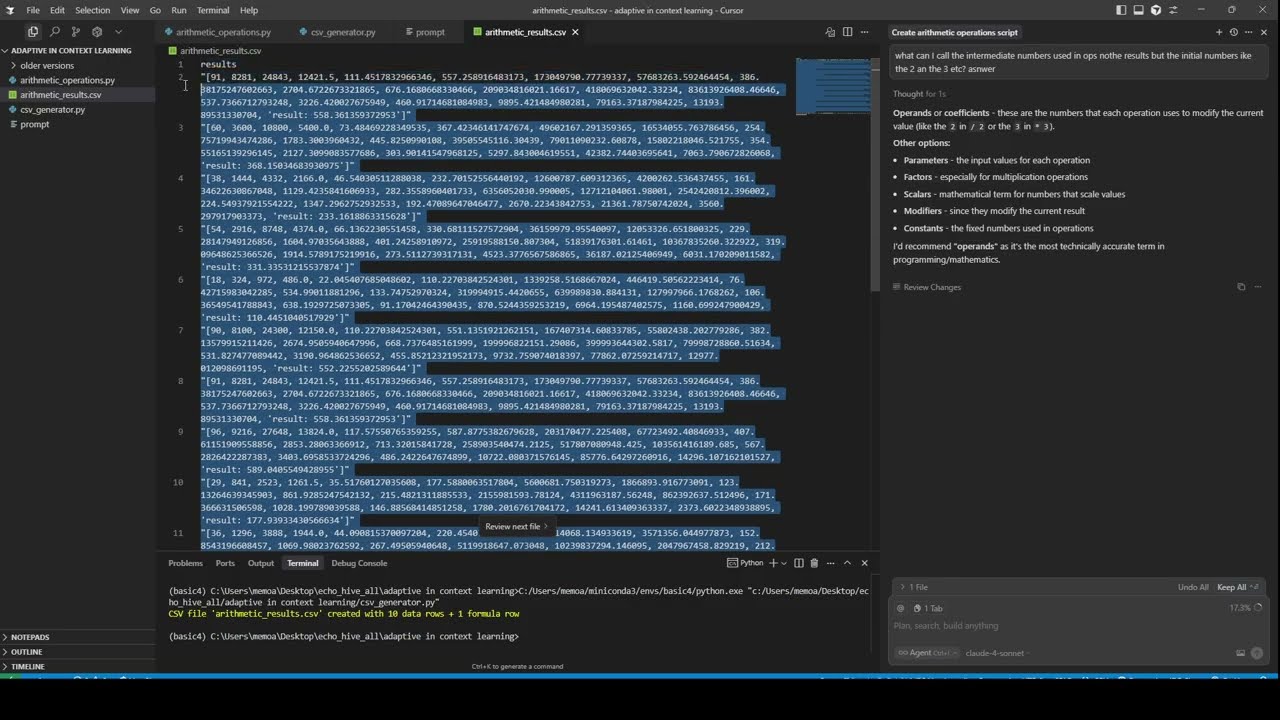Open chat panel more options
1280x720 pixels.
tap(1249, 32)
